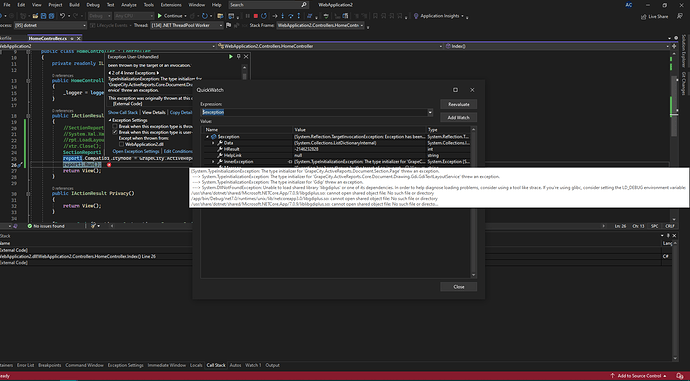Click the green continue arrow in exception popup
The image size is (690, 381).
[231, 56]
